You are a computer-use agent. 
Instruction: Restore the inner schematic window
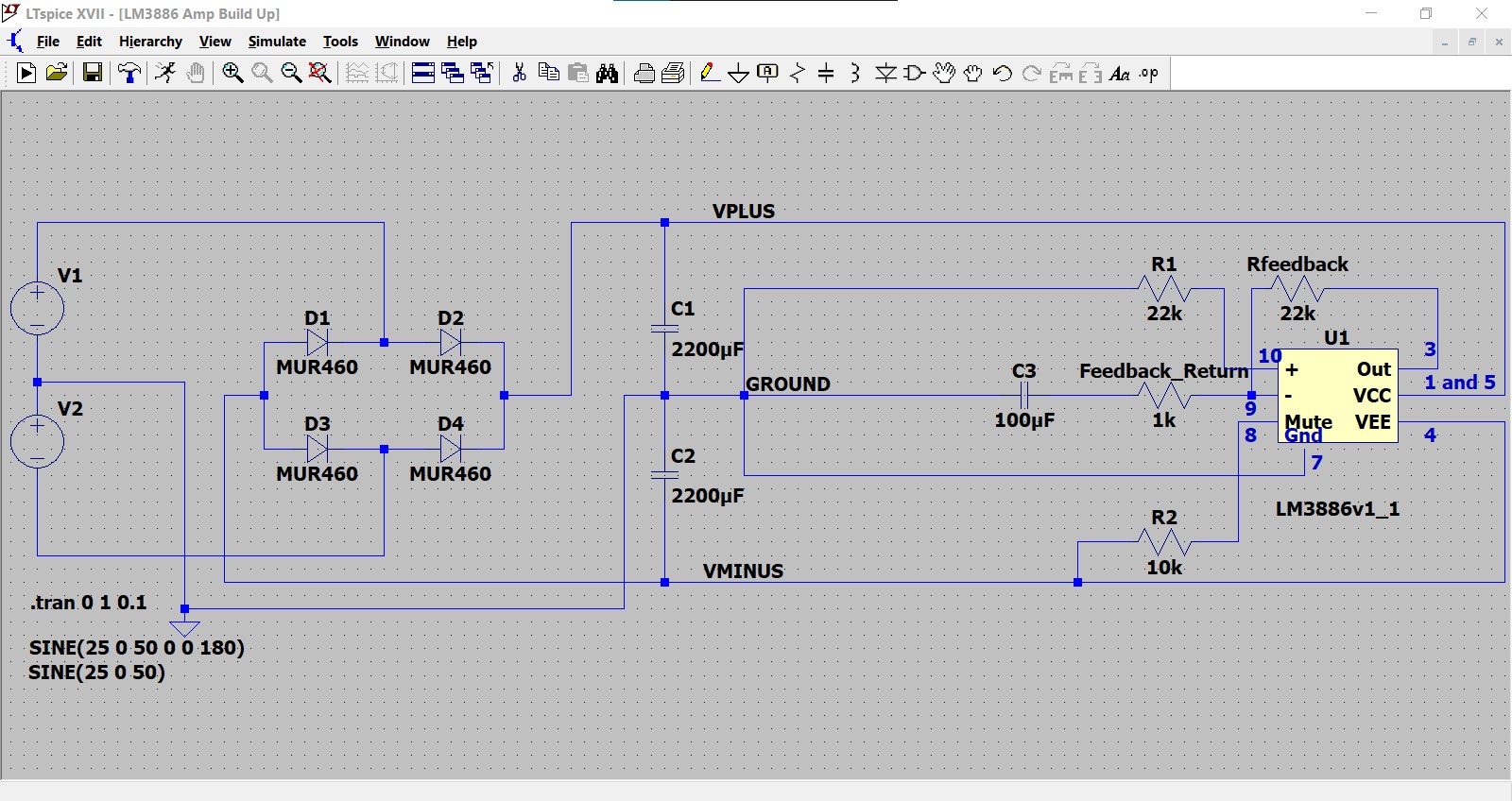coord(1472,42)
